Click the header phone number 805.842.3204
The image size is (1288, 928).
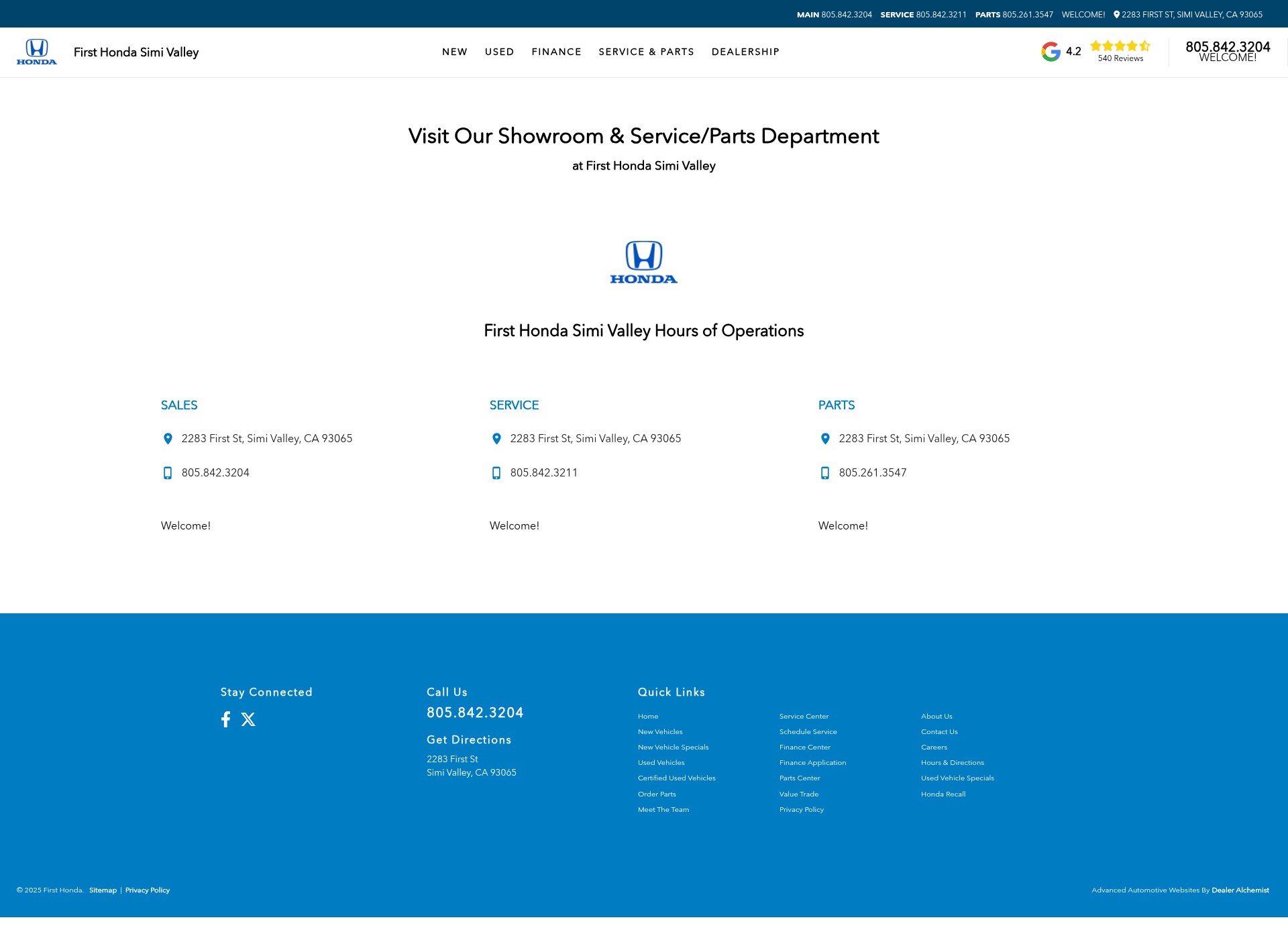point(1228,46)
